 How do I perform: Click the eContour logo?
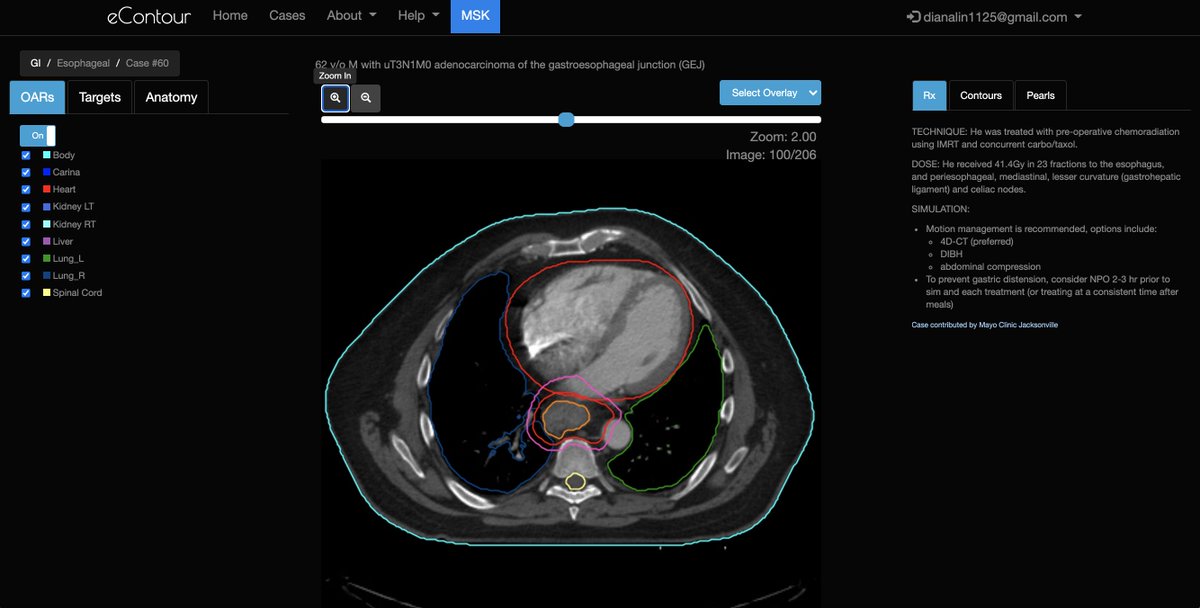[150, 16]
